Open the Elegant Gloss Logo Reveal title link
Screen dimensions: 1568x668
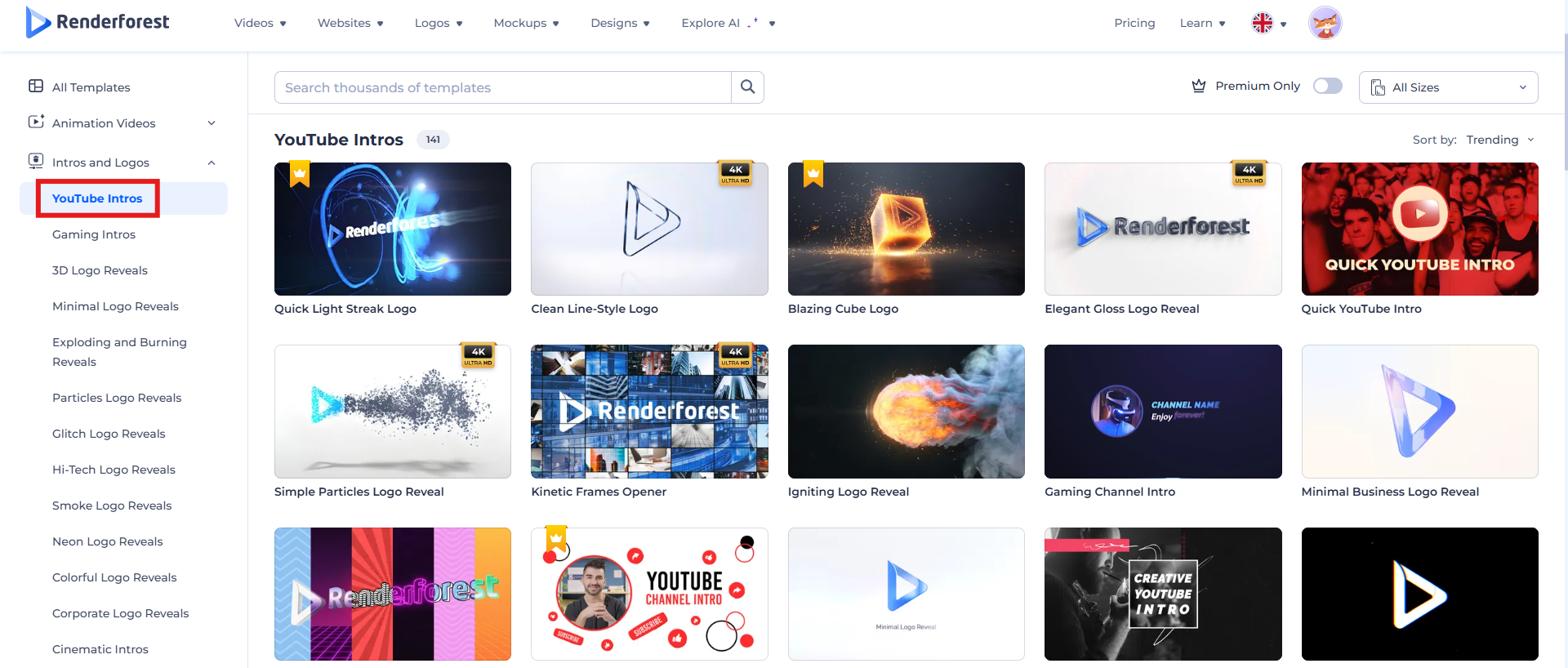tap(1122, 309)
